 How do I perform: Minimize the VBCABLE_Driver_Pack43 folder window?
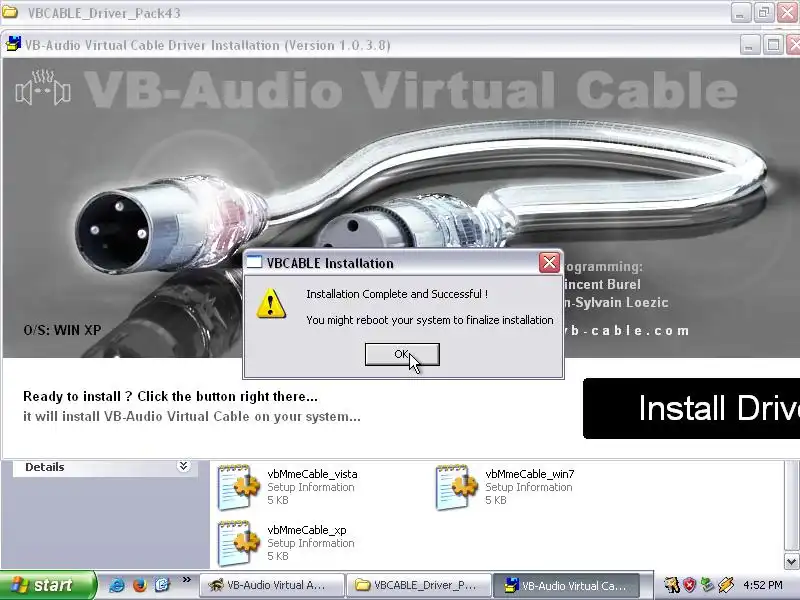click(x=740, y=12)
